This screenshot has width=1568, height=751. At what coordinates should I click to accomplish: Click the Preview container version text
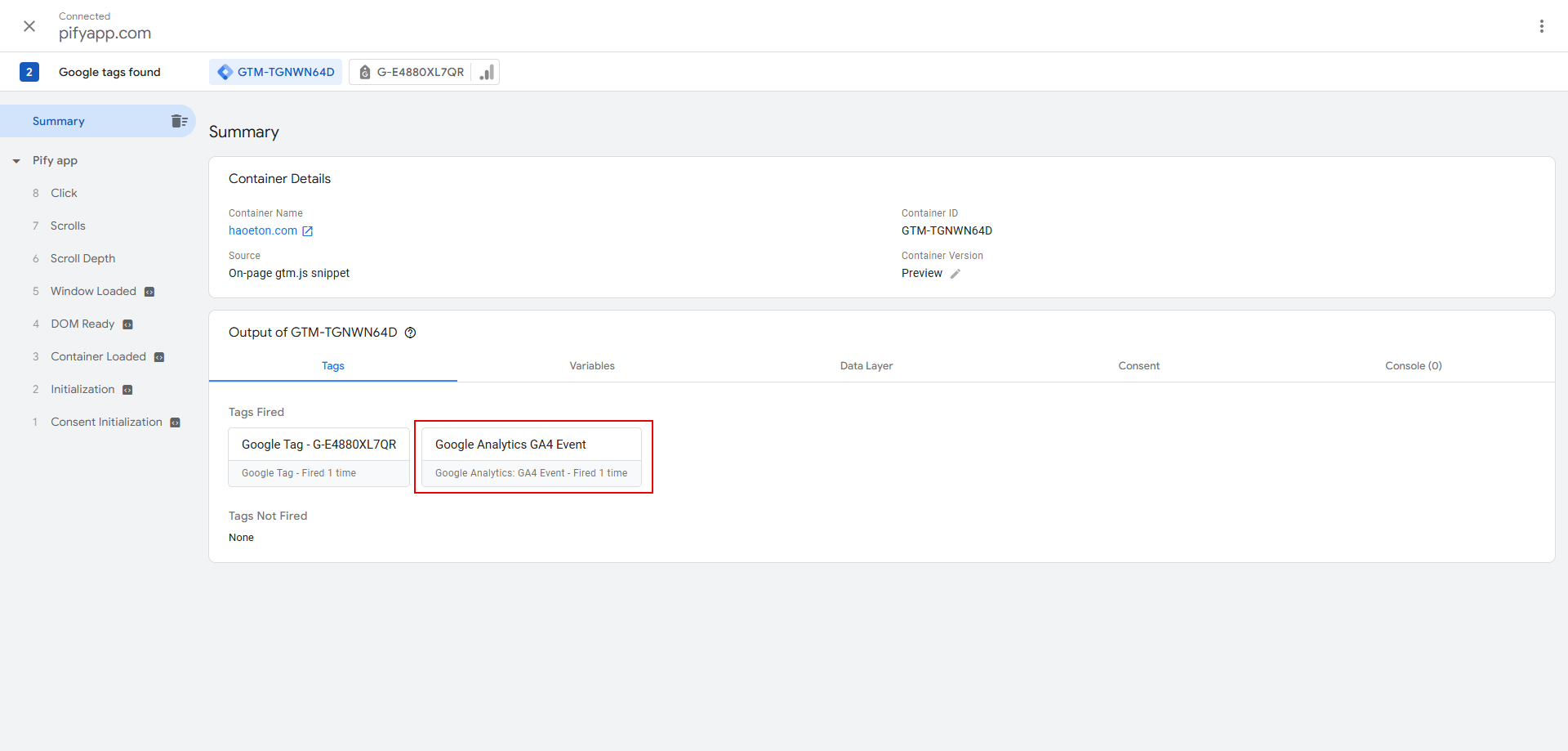click(x=922, y=273)
